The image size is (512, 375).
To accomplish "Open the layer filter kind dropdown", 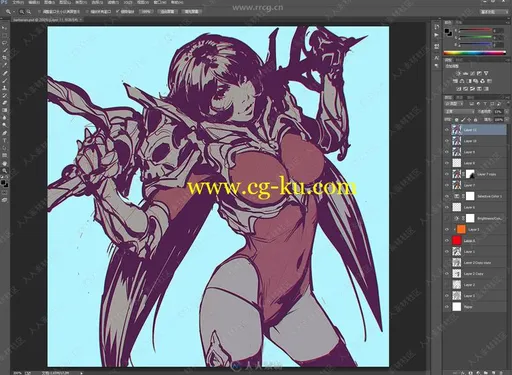I will click(455, 104).
